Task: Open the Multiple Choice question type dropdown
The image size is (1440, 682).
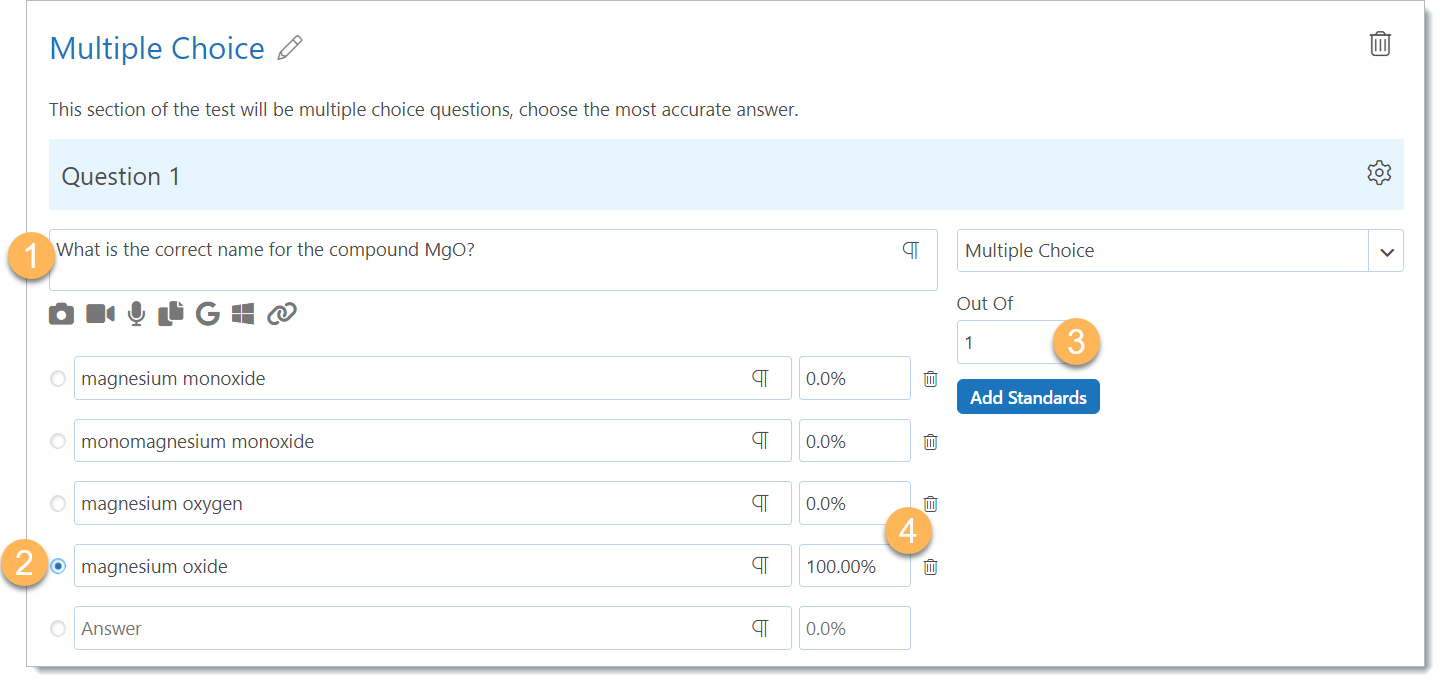Action: point(1386,251)
